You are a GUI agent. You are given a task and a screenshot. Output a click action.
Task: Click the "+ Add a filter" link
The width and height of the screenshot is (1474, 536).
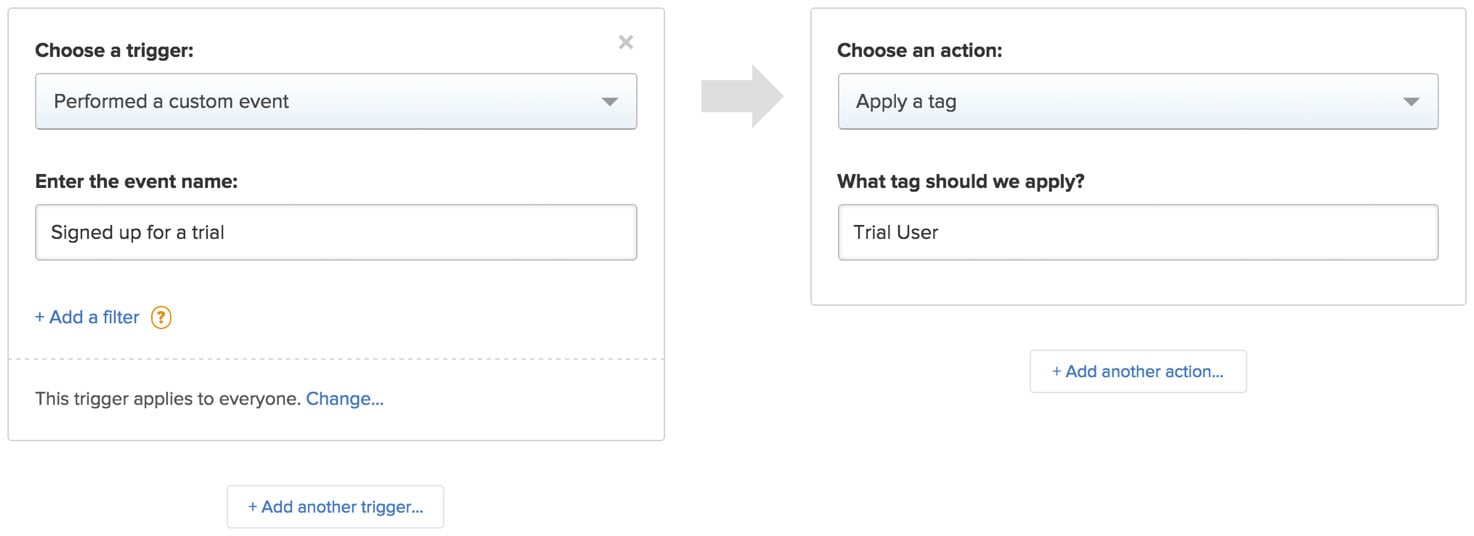pyautogui.click(x=87, y=317)
